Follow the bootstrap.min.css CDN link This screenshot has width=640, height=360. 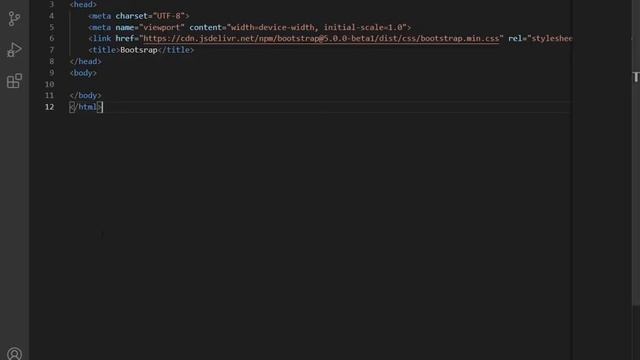tap(321, 38)
